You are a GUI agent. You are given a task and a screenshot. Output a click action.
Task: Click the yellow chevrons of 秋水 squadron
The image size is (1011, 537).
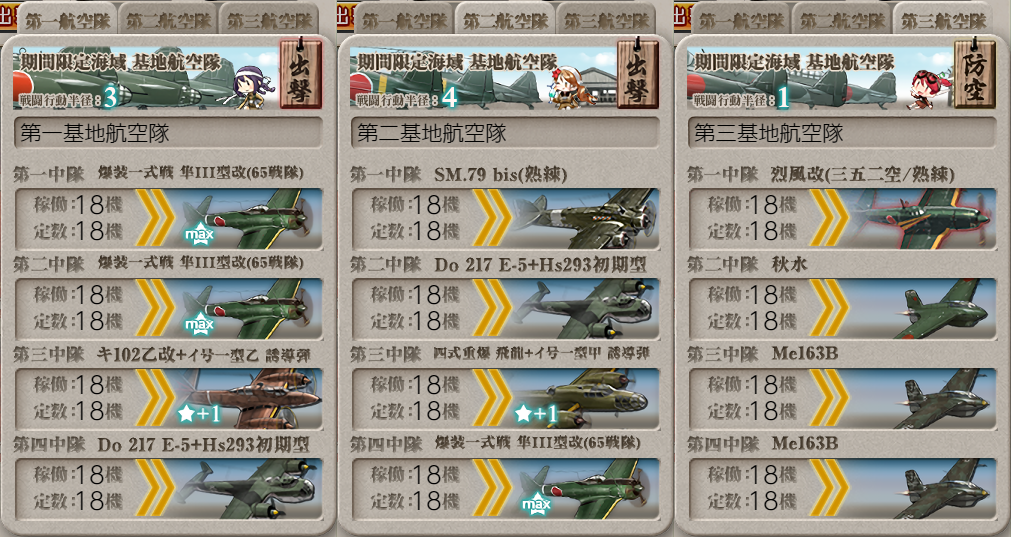[829, 309]
